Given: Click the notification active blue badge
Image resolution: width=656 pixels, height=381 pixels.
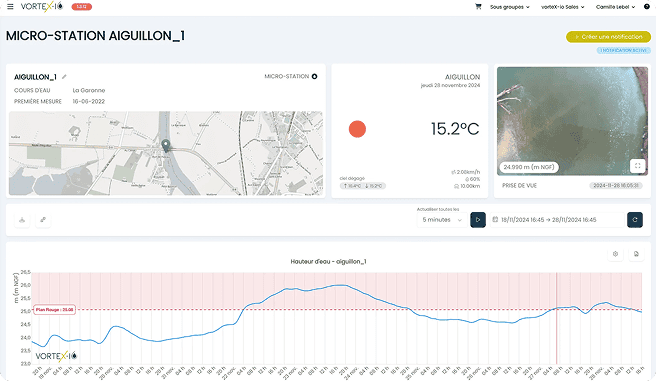Looking at the screenshot, I should [x=623, y=50].
